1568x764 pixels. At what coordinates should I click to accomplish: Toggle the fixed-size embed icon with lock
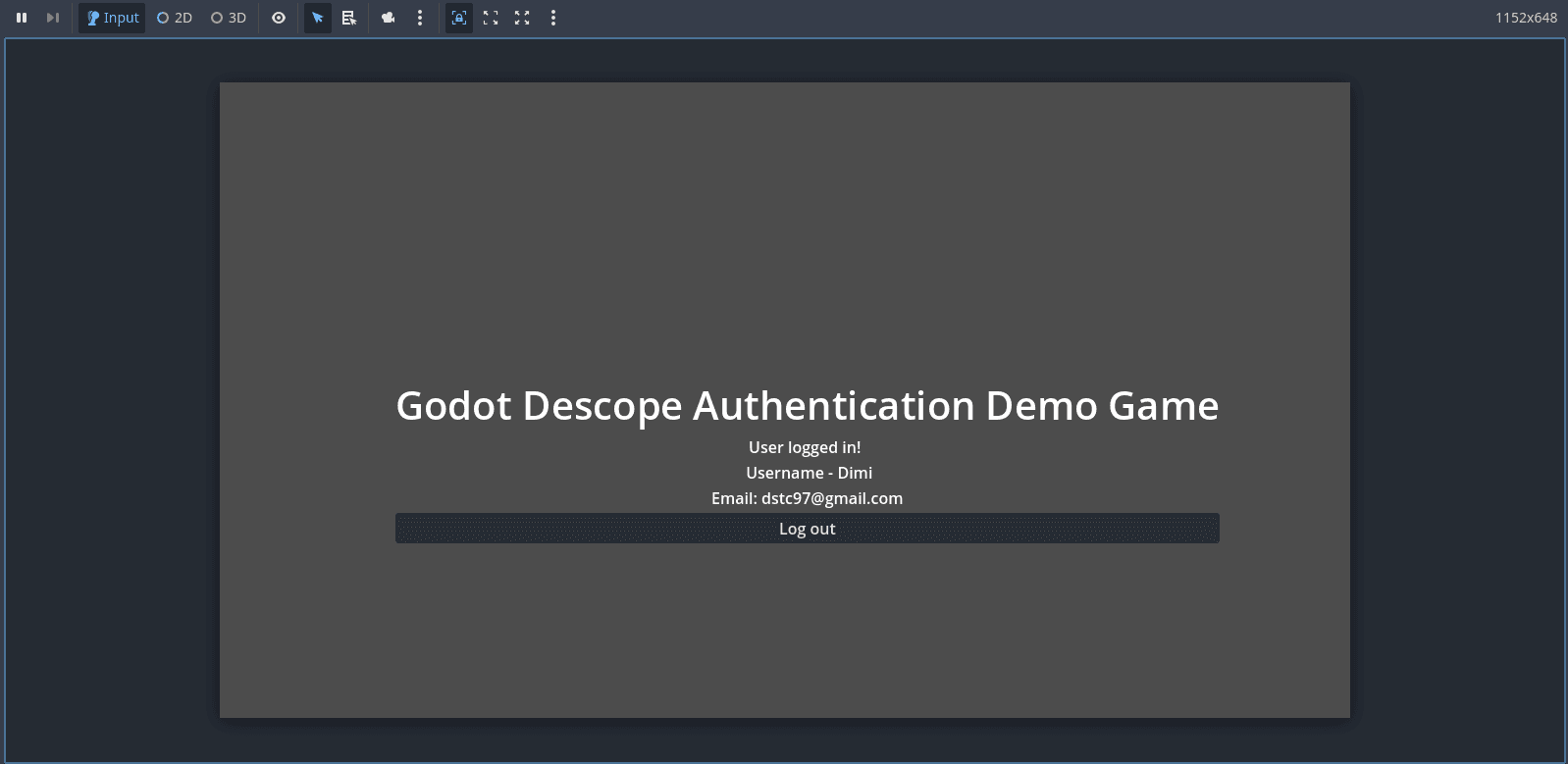pos(459,18)
